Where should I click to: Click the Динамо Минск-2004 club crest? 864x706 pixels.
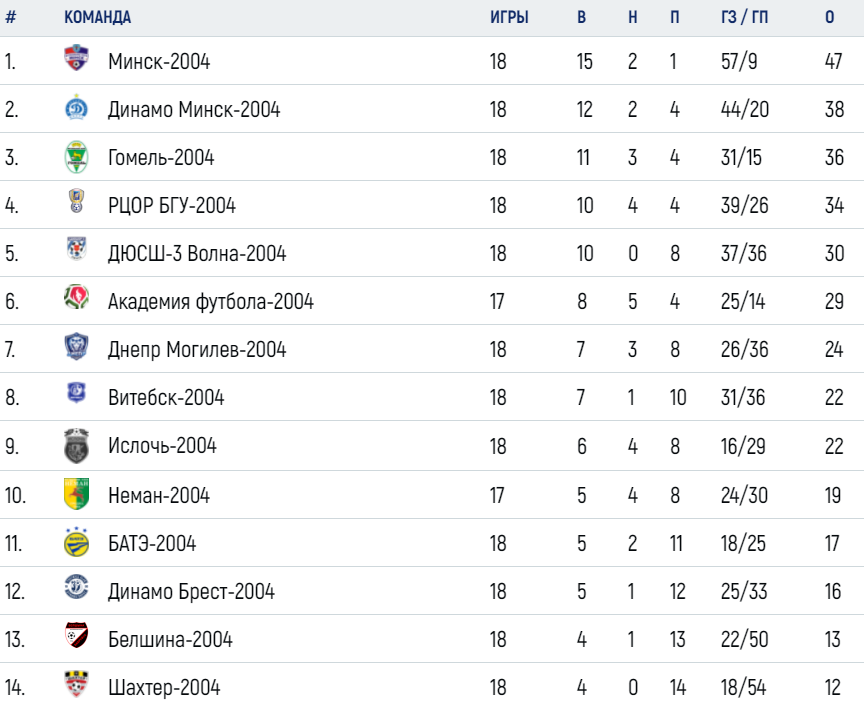[76, 107]
